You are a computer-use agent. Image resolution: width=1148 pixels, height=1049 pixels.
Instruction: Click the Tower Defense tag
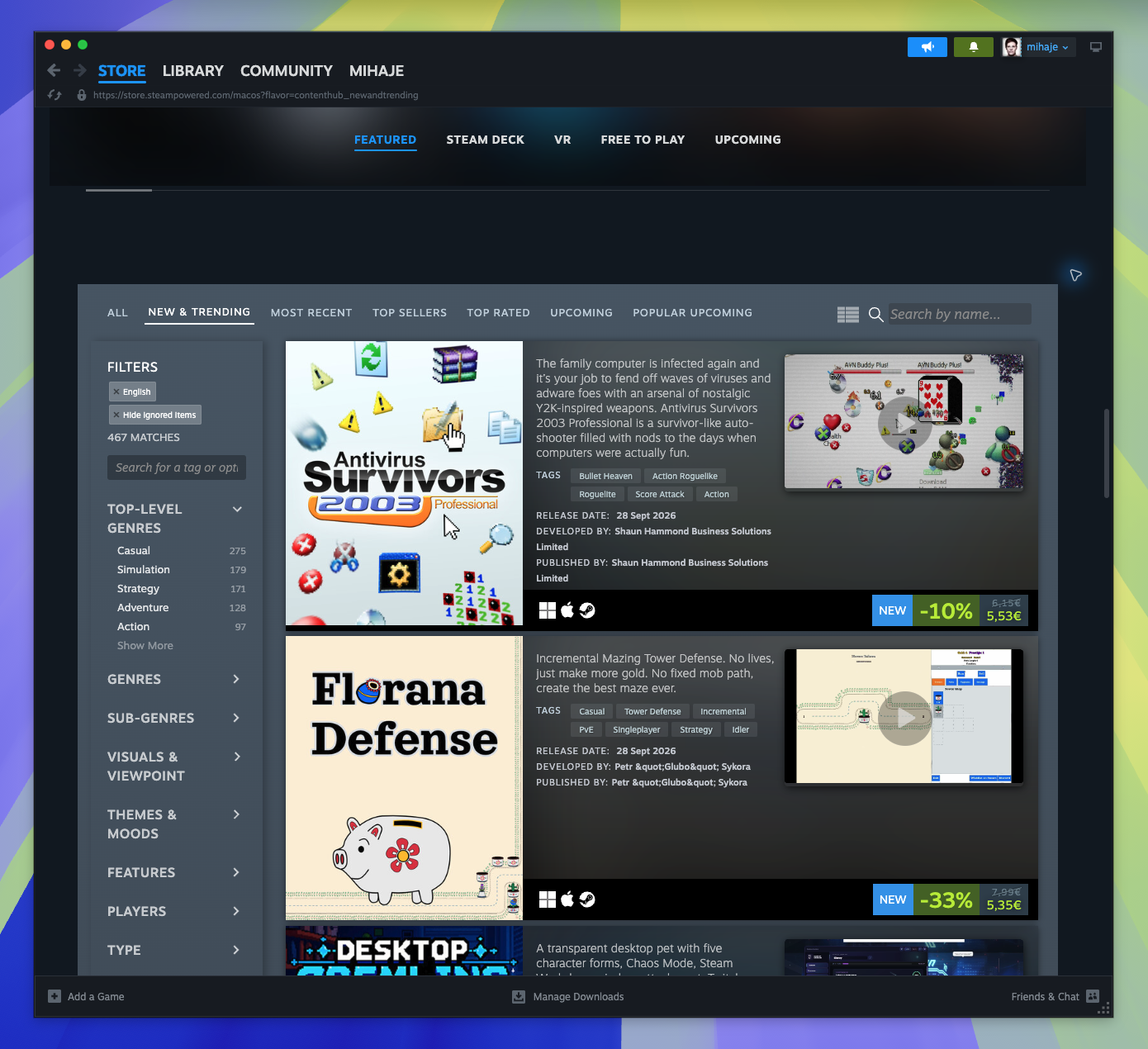[x=652, y=711]
